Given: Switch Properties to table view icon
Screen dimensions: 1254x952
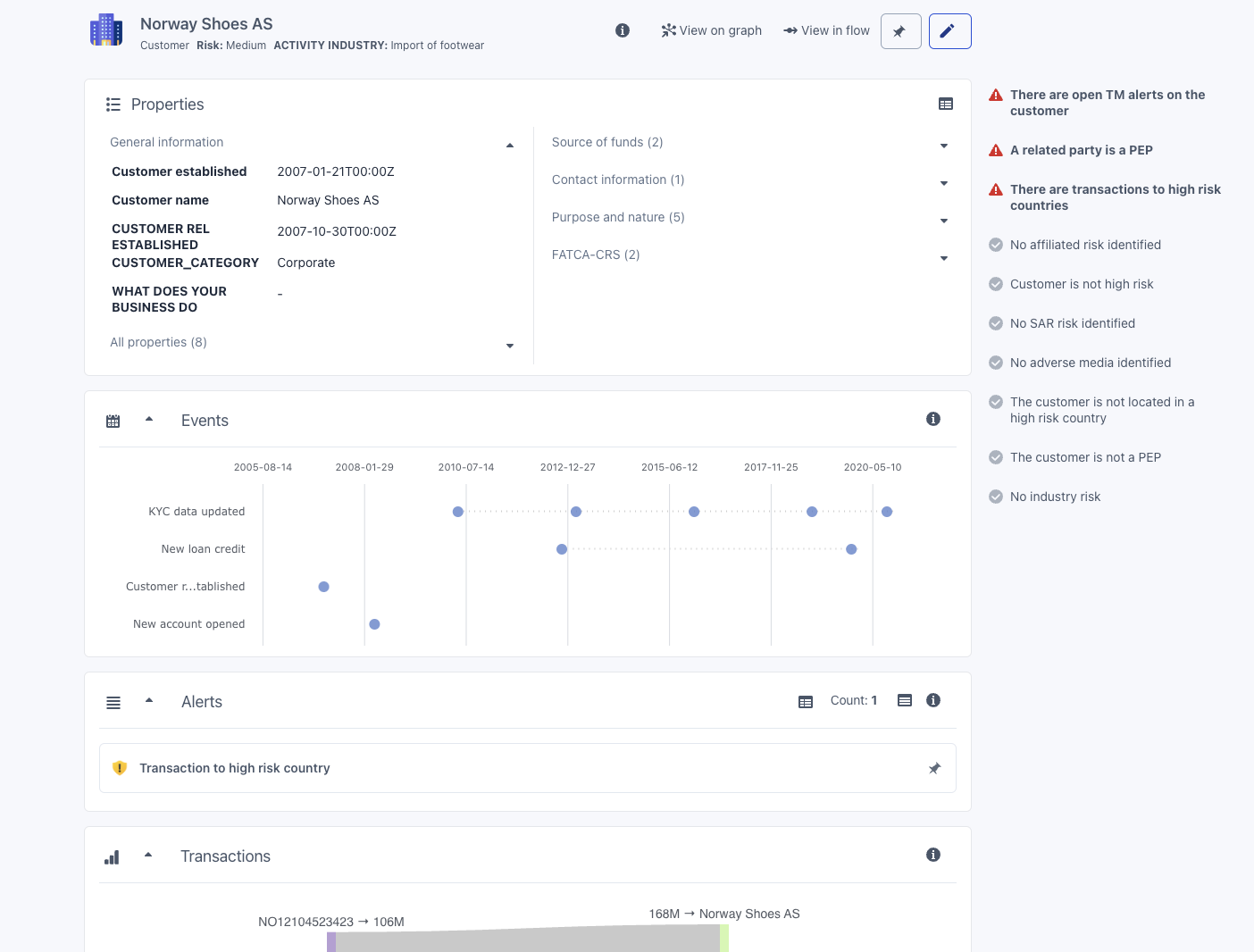Looking at the screenshot, I should click(946, 104).
